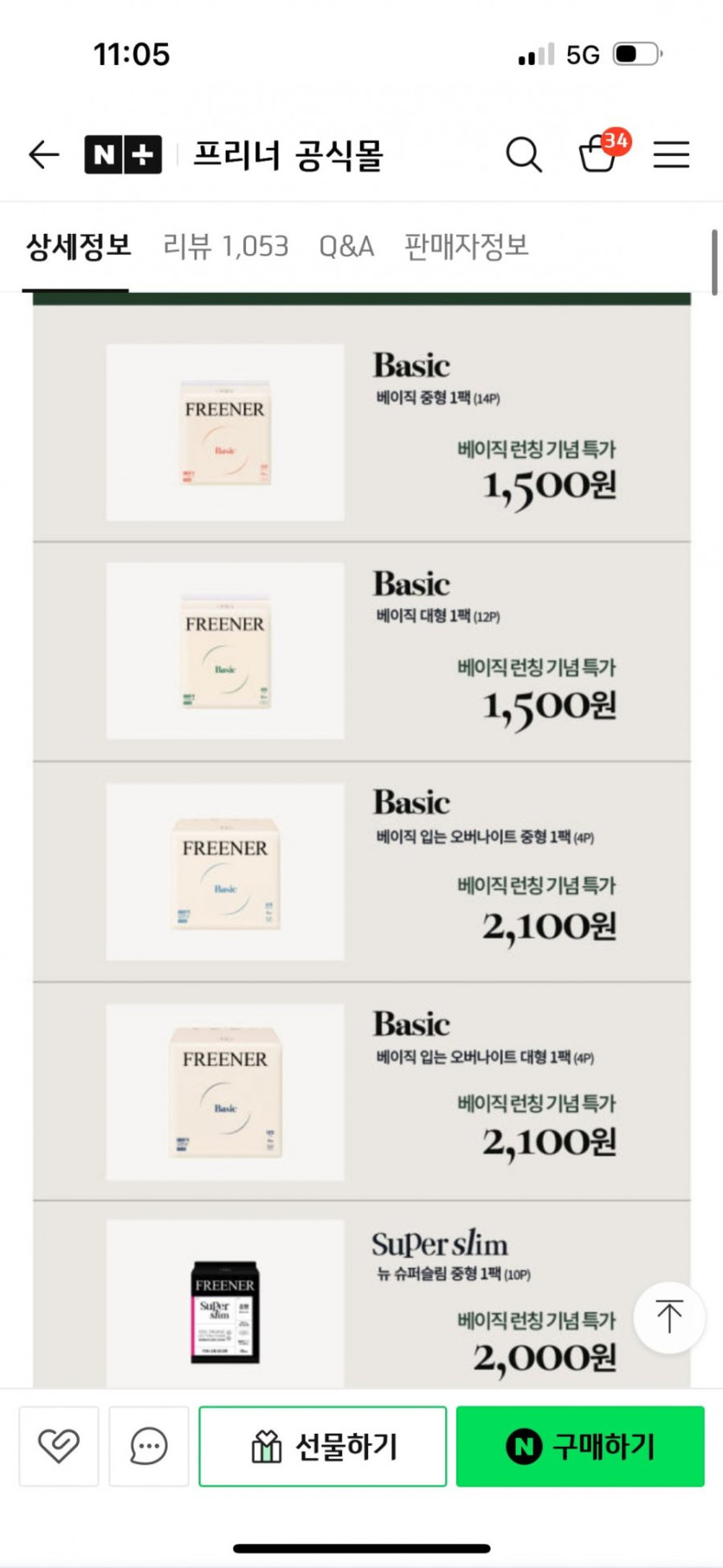The height and width of the screenshot is (1568, 723).
Task: Tap the 프리너 공식몰 store title
Action: [x=287, y=155]
